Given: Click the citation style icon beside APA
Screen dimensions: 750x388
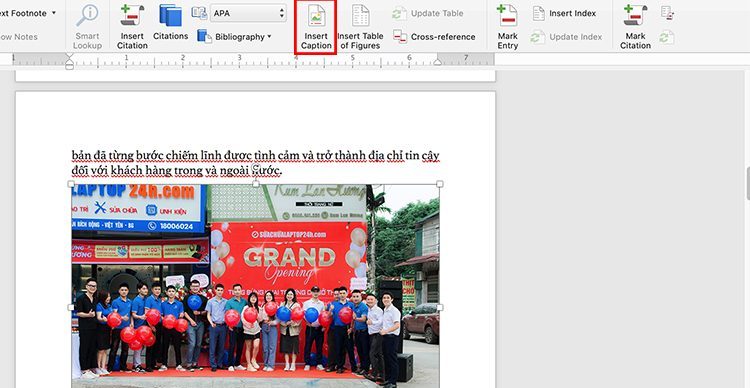Looking at the screenshot, I should (x=199, y=13).
